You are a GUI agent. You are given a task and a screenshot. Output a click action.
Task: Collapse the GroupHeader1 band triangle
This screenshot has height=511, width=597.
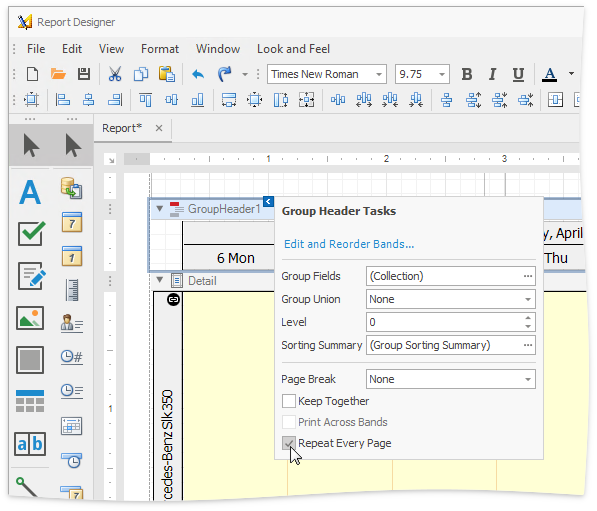tap(160, 209)
